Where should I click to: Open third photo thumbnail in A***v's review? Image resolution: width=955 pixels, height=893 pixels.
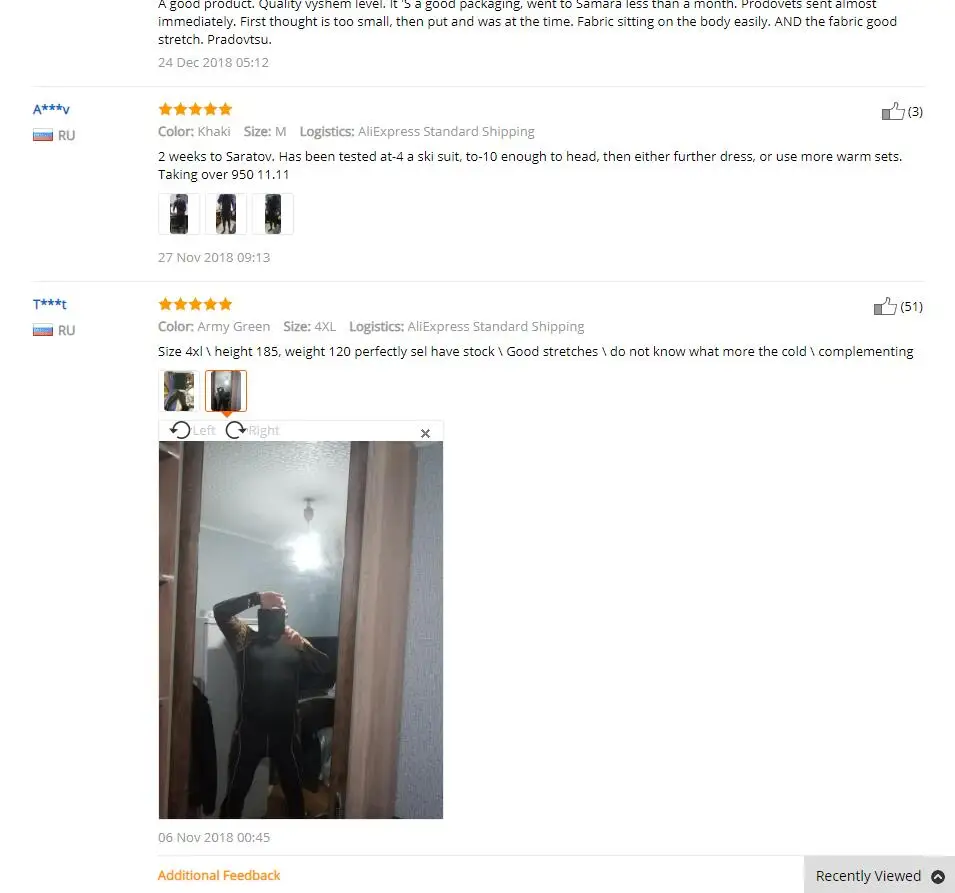(273, 214)
